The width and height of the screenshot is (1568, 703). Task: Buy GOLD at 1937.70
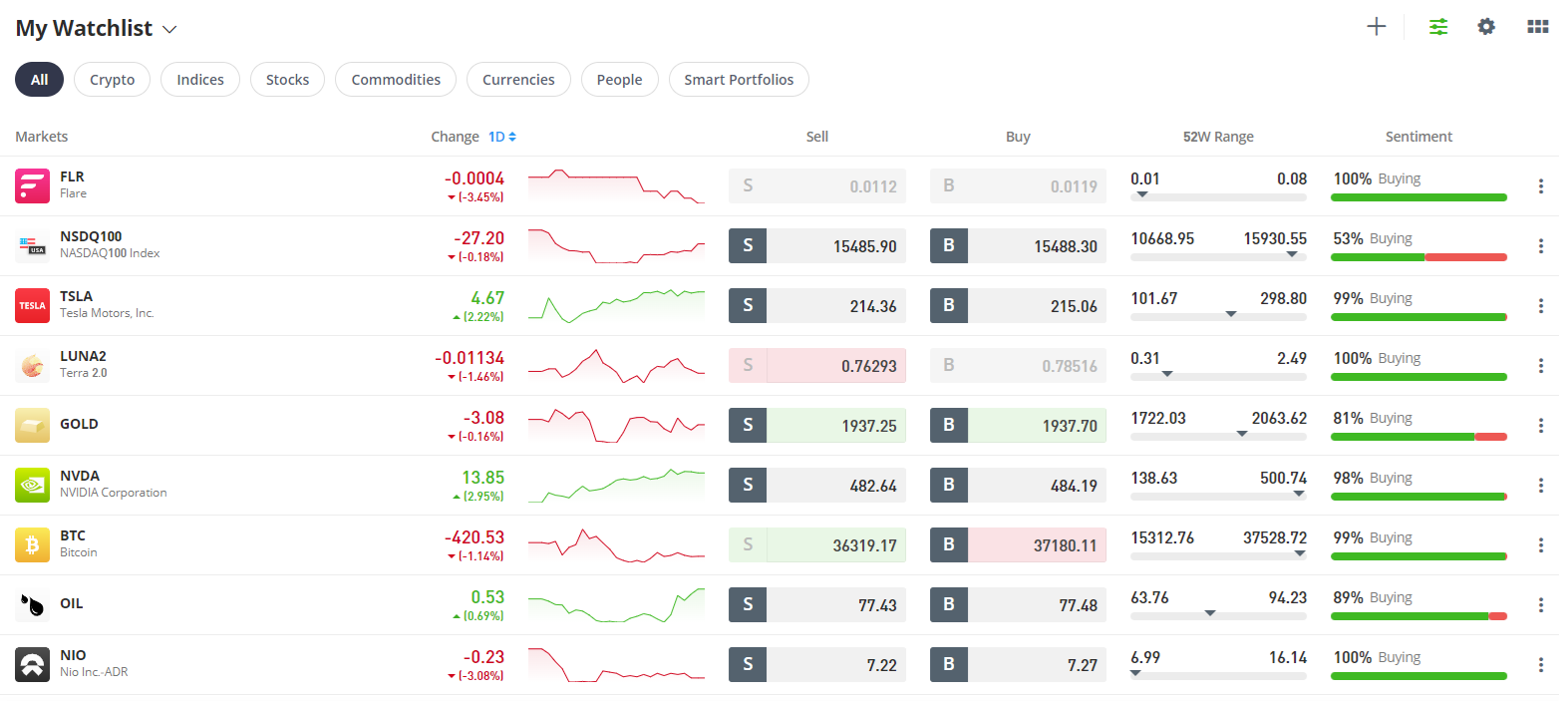(1018, 425)
